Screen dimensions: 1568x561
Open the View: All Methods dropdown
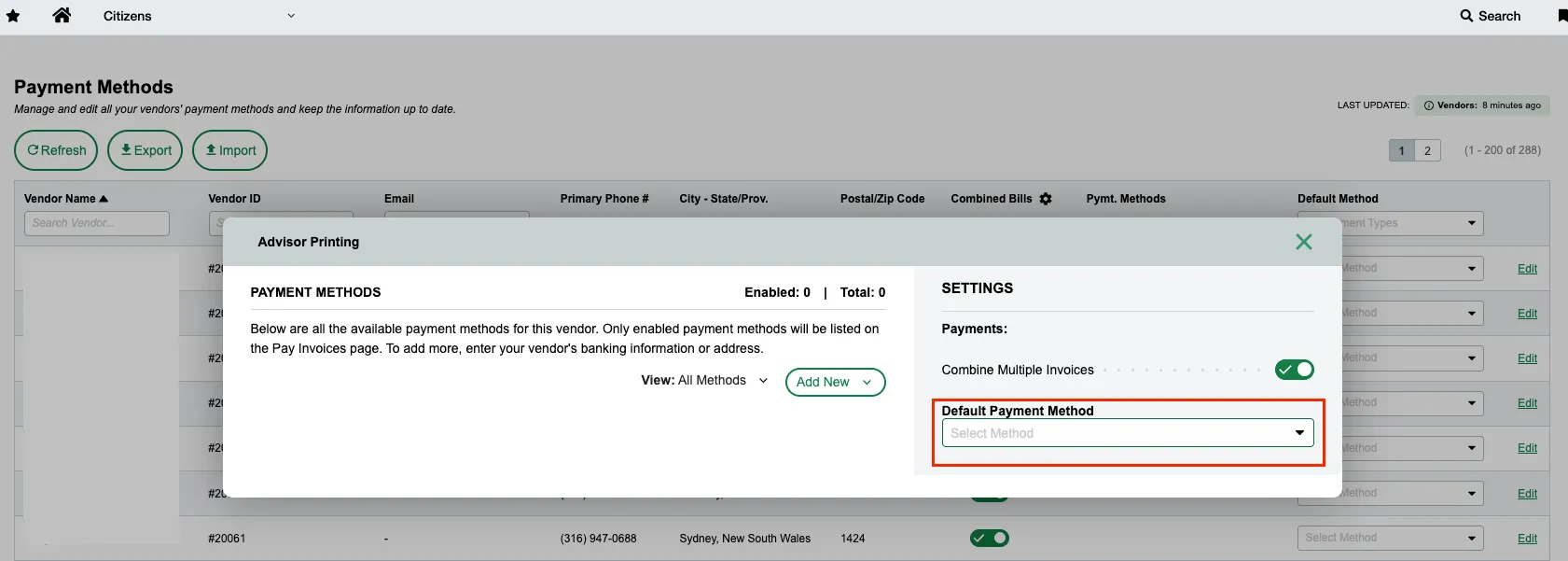pos(704,381)
